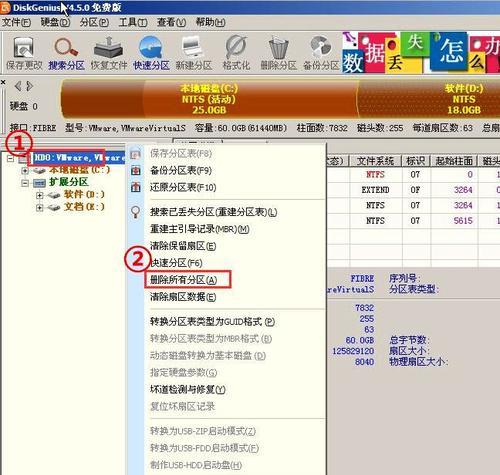Screen dimensions: 500x475
Task: Click the 还原分区表 menu icon
Action: click(135, 187)
